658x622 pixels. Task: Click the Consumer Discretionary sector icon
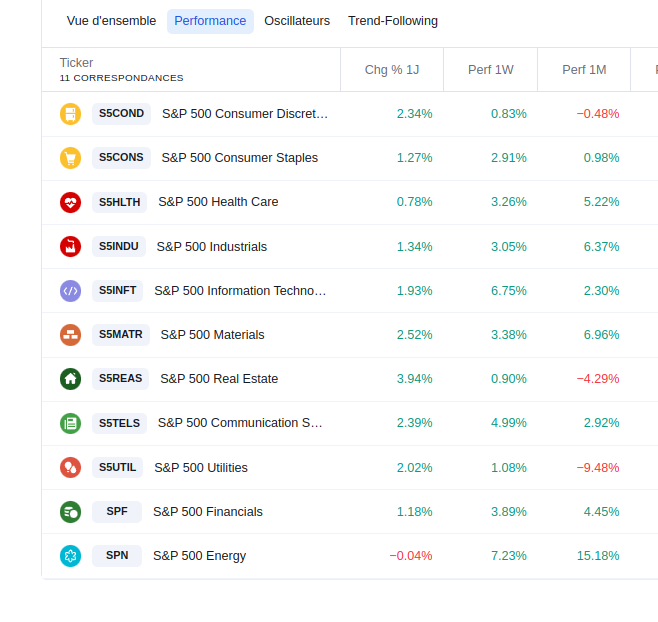tap(70, 114)
